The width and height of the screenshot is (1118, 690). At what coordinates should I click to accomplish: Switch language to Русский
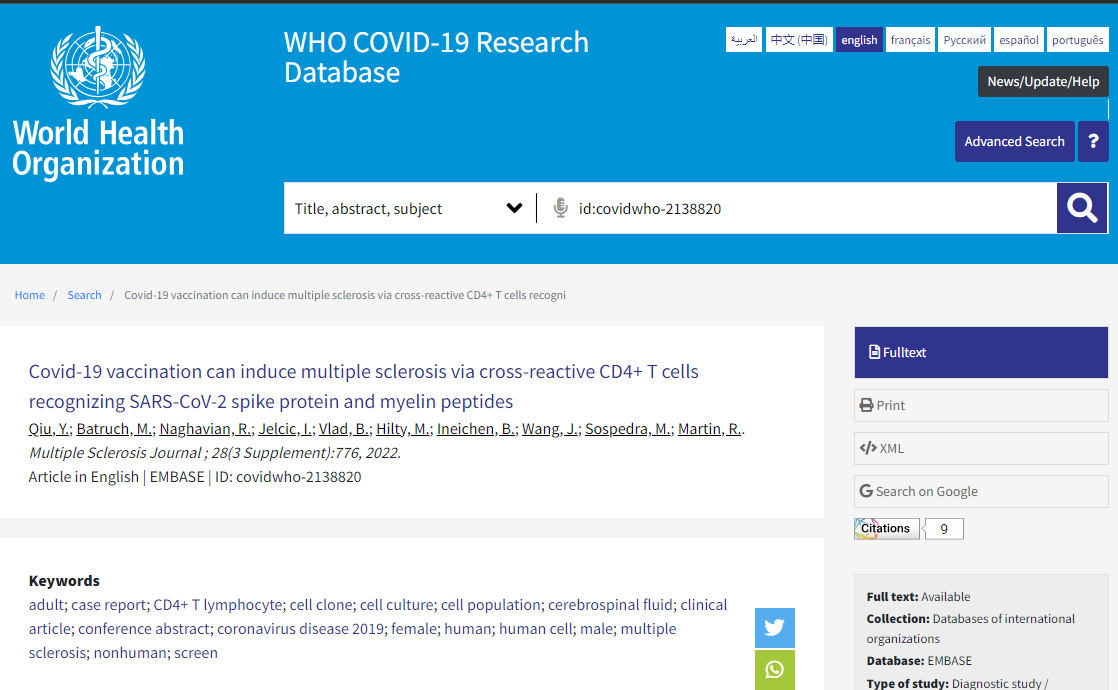point(965,40)
